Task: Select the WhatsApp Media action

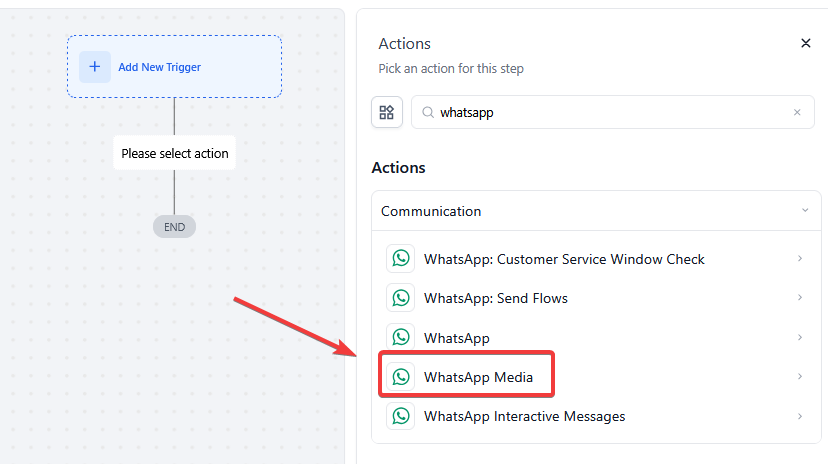Action: click(596, 376)
